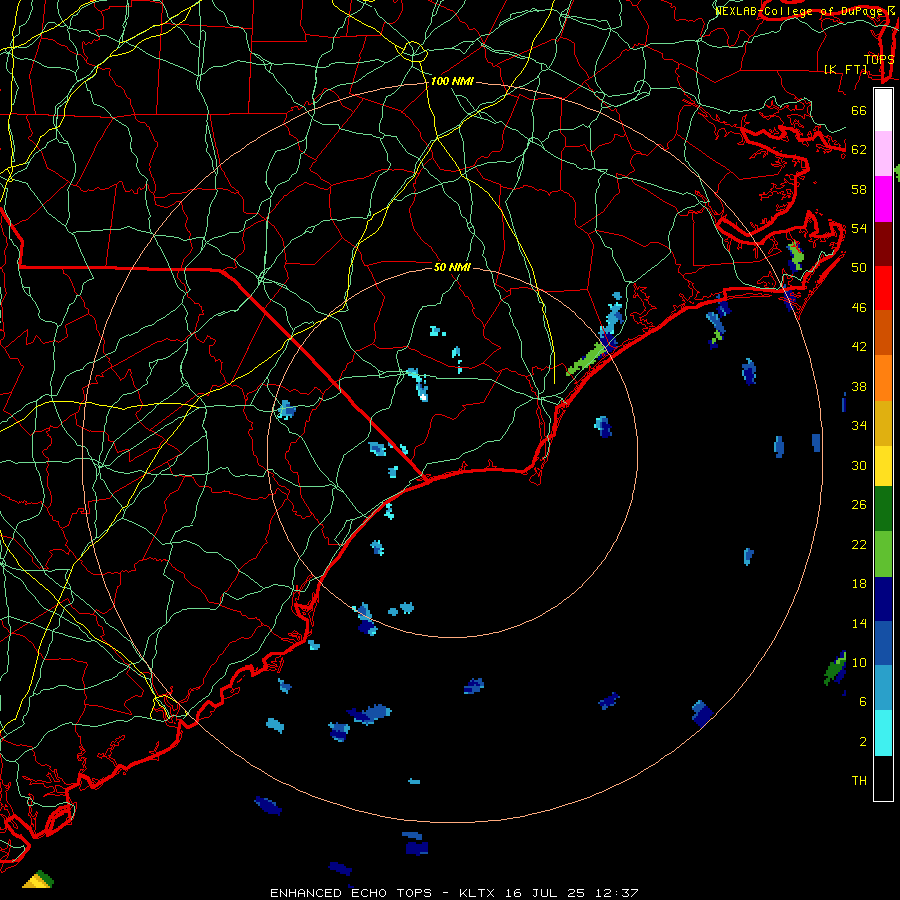Pick the cyan swatch on the color bar
The height and width of the screenshot is (900, 900).
[x=883, y=733]
